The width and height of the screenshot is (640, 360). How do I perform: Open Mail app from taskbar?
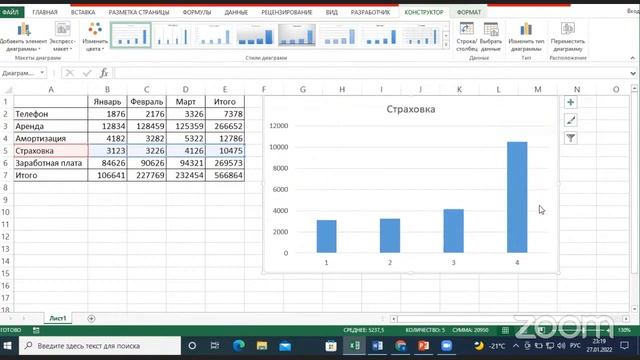tap(285, 346)
